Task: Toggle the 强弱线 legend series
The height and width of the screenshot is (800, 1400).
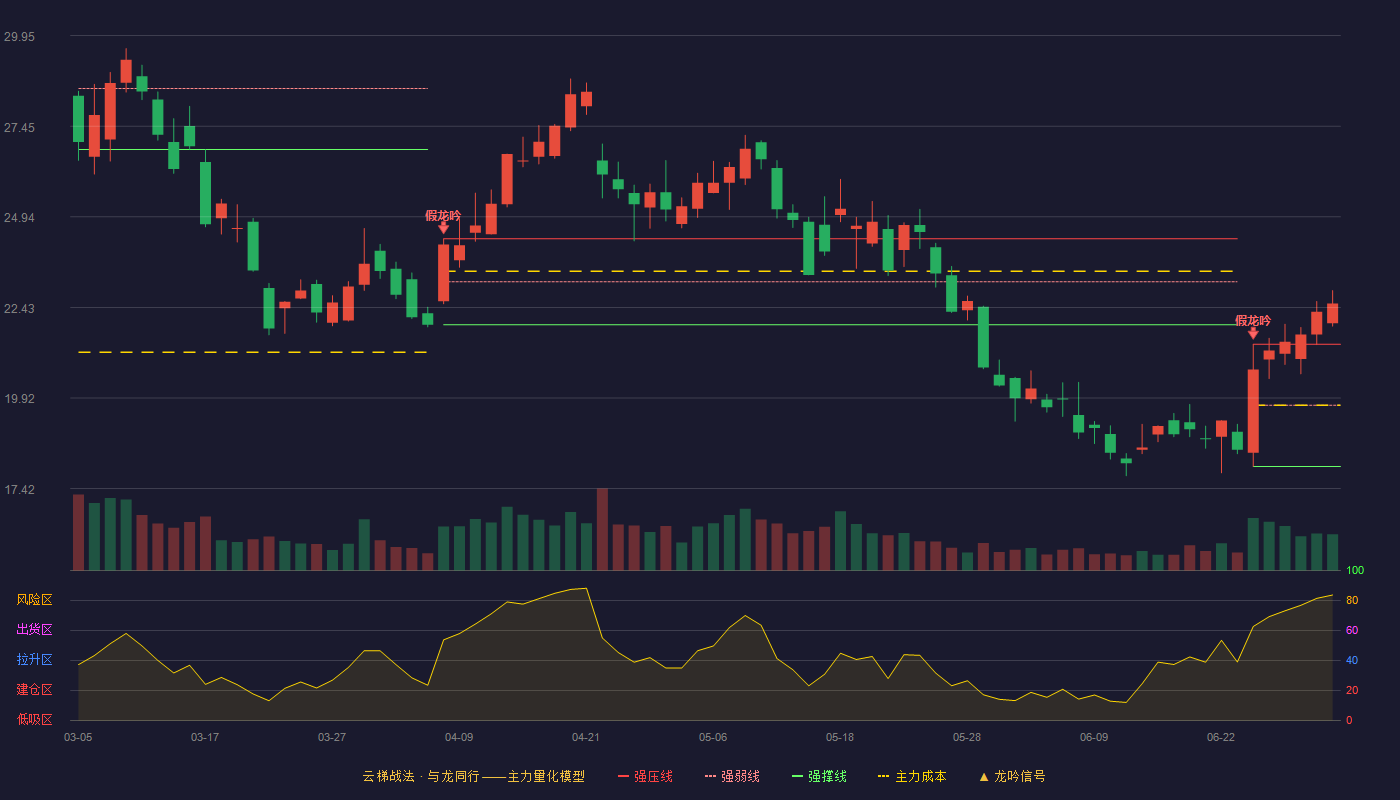Action: click(x=732, y=776)
